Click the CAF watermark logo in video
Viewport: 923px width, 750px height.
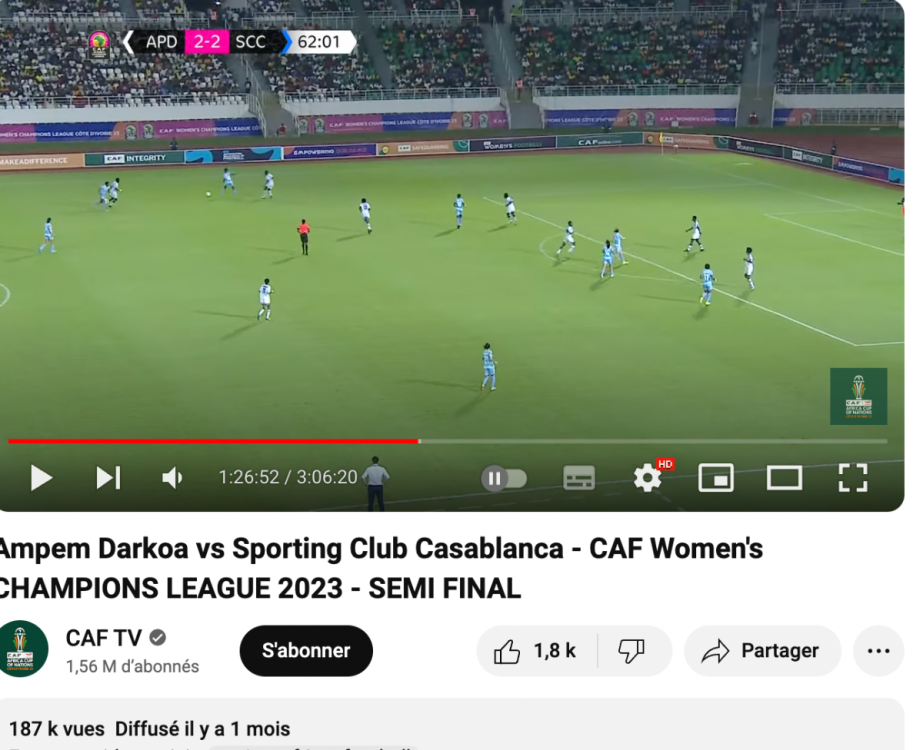click(x=858, y=396)
